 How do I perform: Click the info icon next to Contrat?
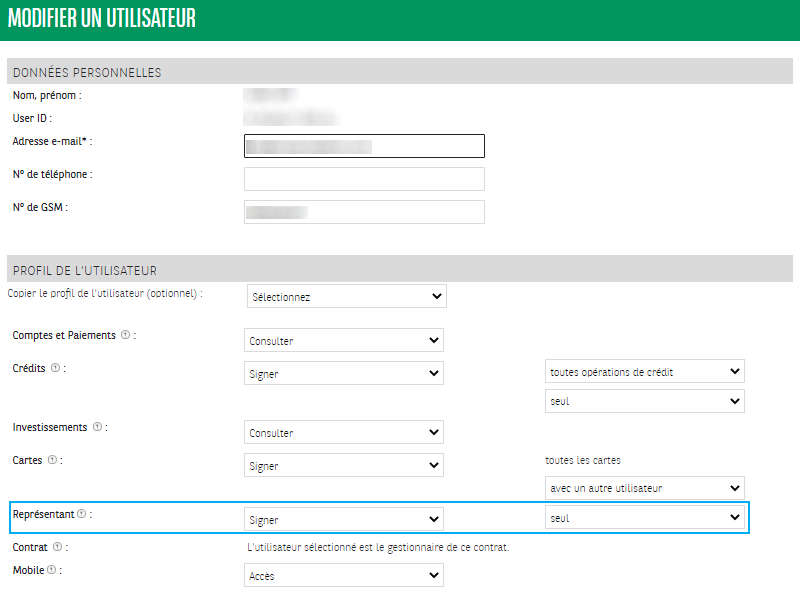tap(57, 547)
